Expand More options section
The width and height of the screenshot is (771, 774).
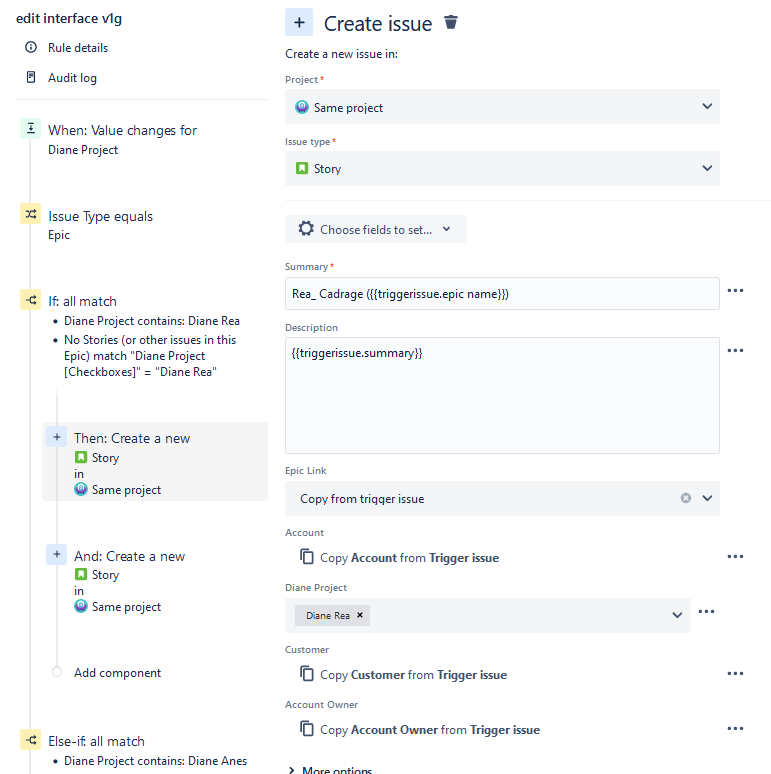(331, 770)
